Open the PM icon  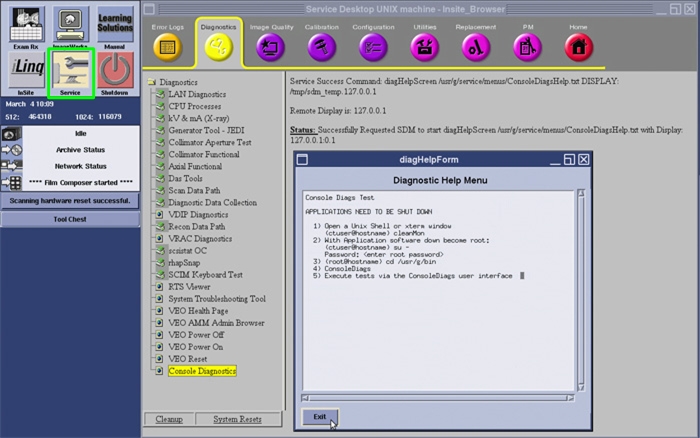point(526,45)
